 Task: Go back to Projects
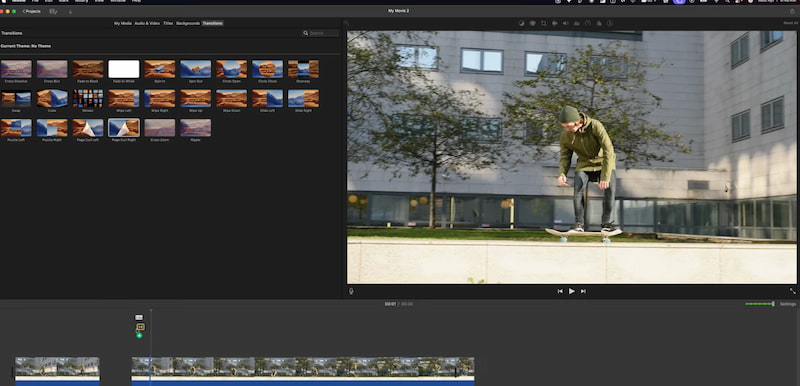tap(31, 11)
